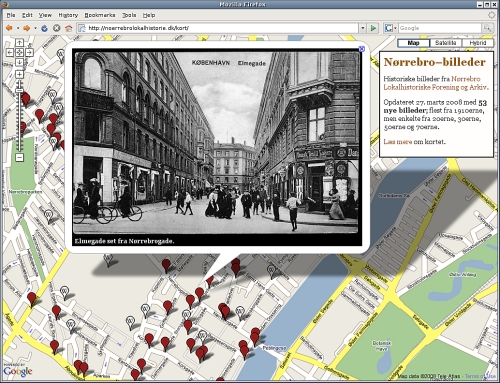Zoom out with the map minus button

[x=20, y=157]
